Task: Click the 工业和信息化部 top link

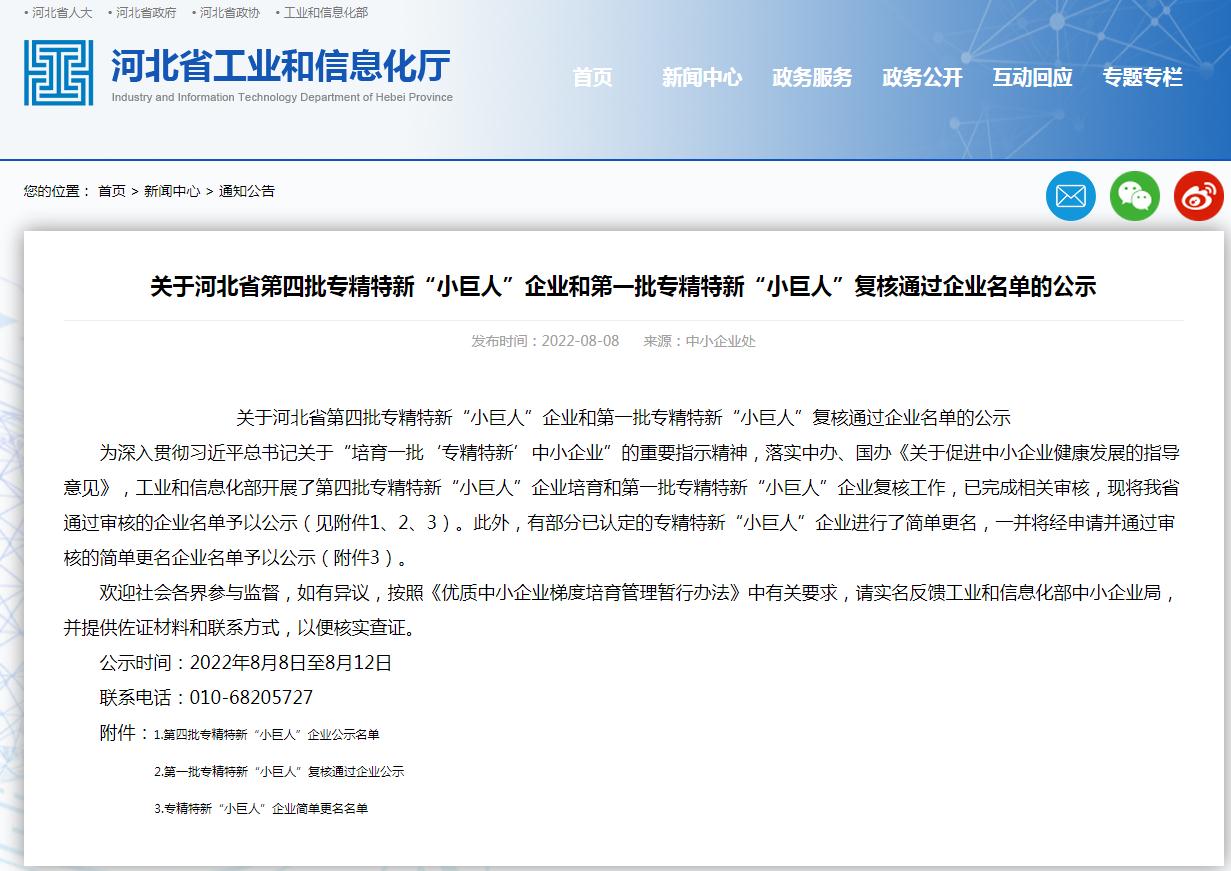Action: [x=325, y=13]
